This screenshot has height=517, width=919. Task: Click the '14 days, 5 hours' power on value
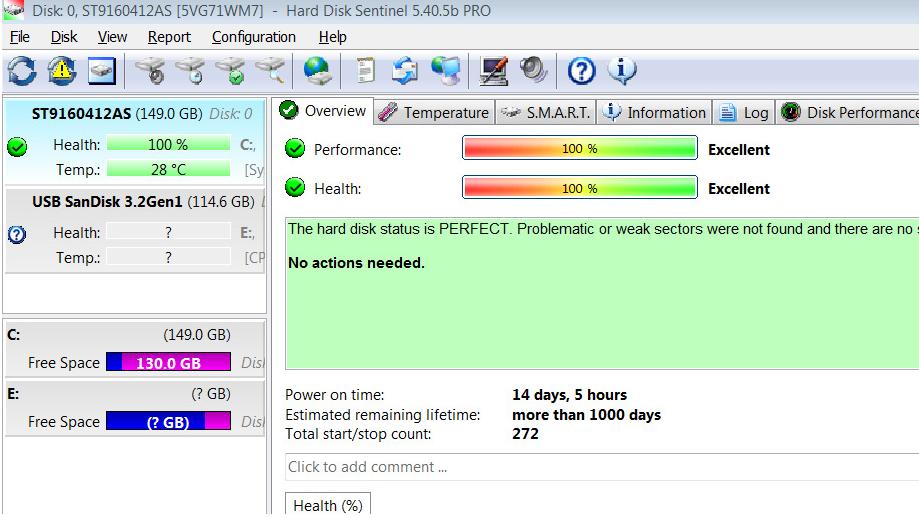pyautogui.click(x=569, y=394)
